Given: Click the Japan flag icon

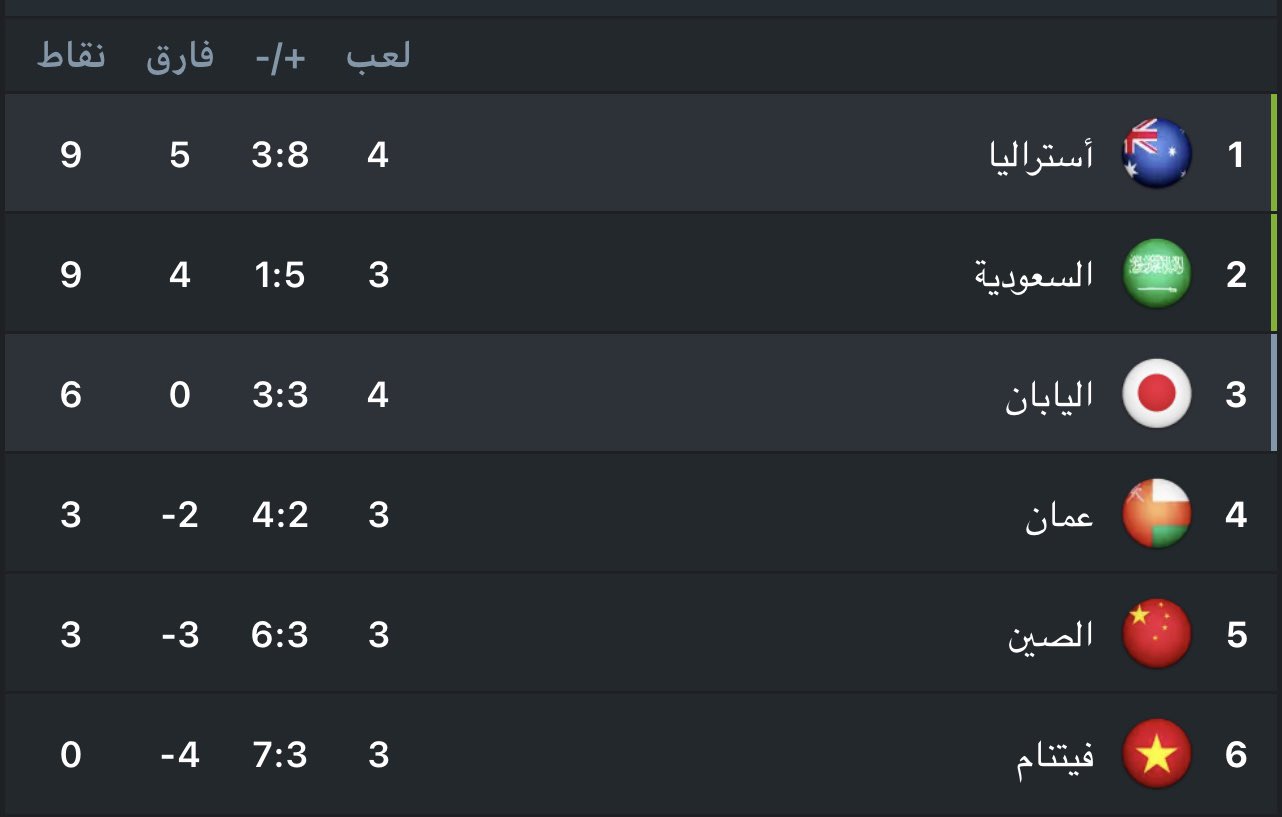Looking at the screenshot, I should click(x=1157, y=394).
